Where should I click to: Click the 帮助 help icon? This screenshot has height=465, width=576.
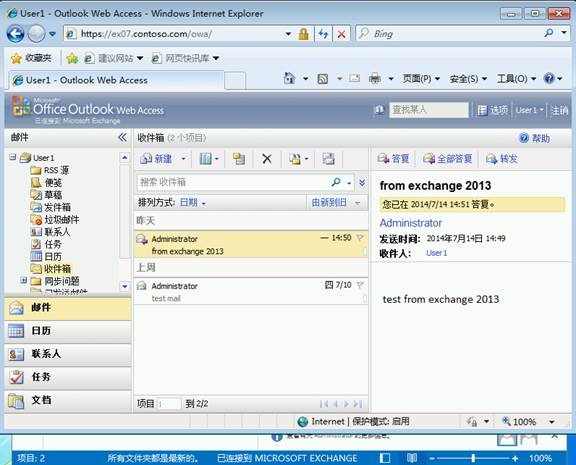pos(523,138)
